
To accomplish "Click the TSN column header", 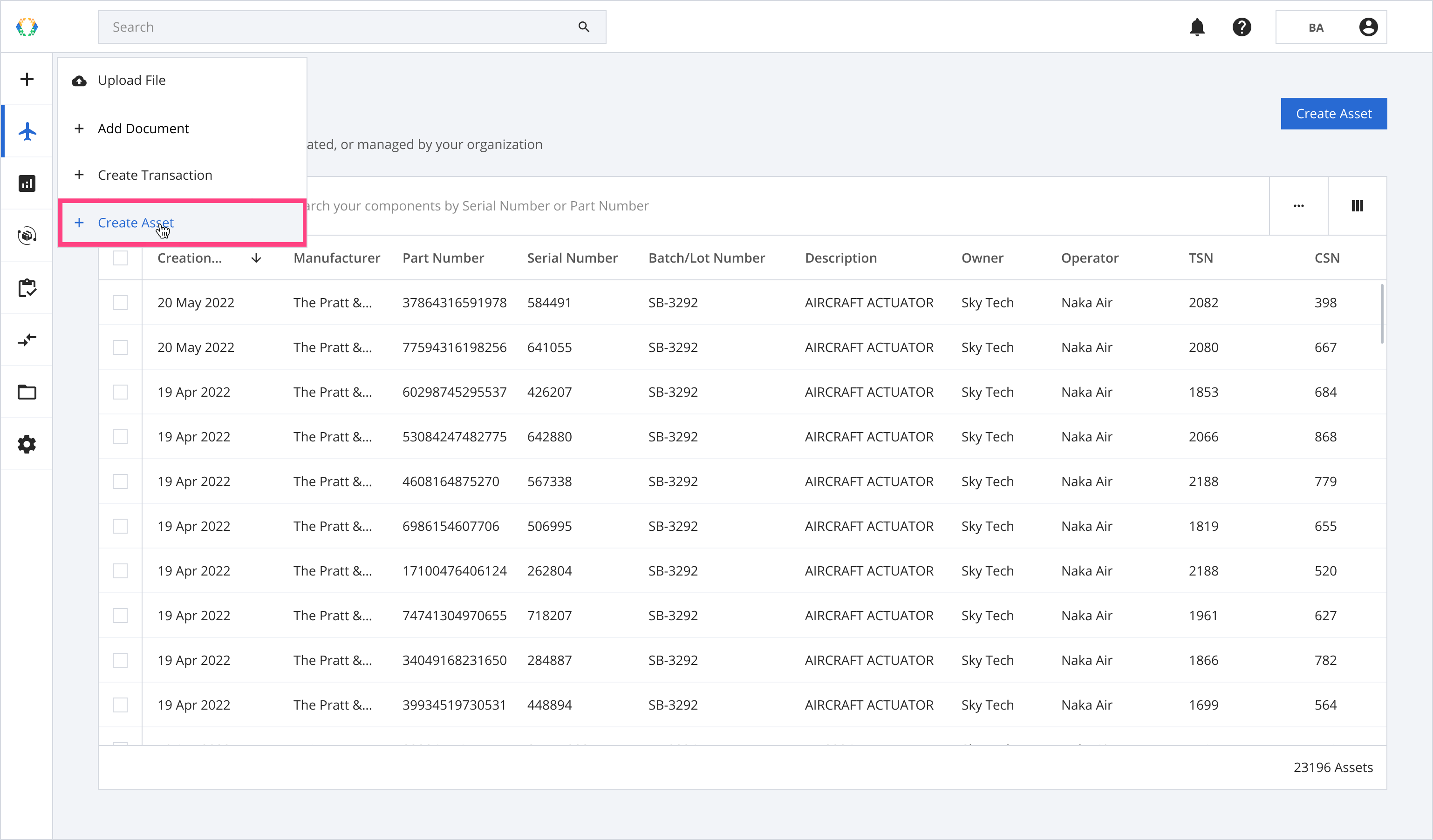I will click(x=1201, y=258).
